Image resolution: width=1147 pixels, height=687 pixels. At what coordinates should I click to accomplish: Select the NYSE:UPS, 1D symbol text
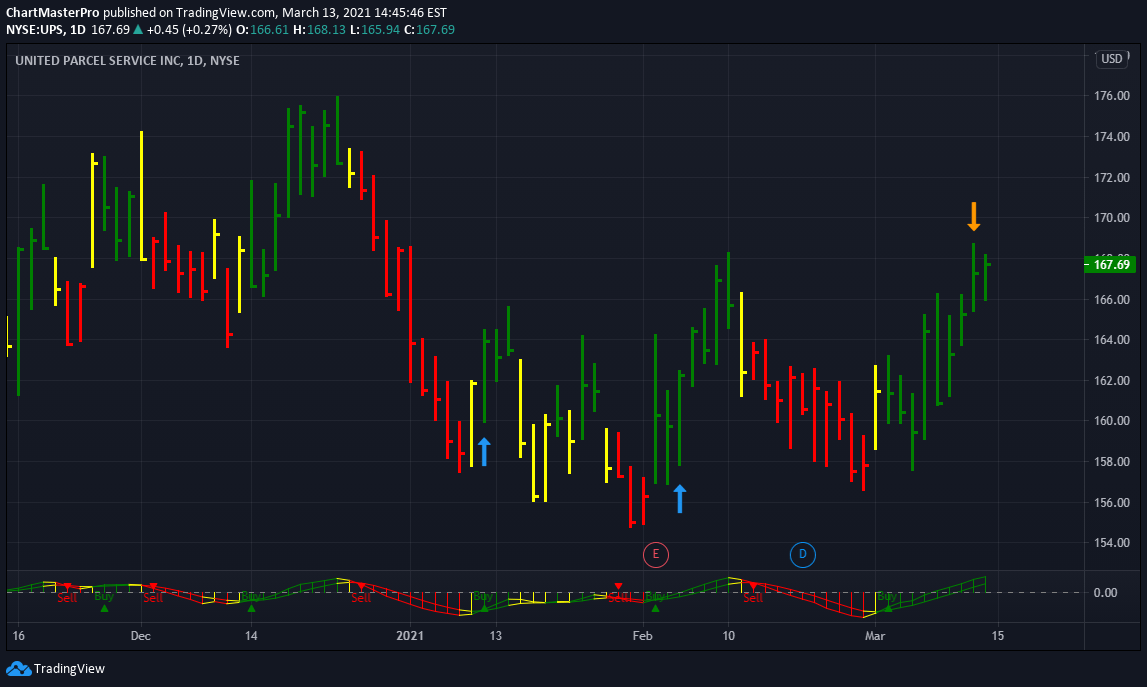(x=45, y=30)
